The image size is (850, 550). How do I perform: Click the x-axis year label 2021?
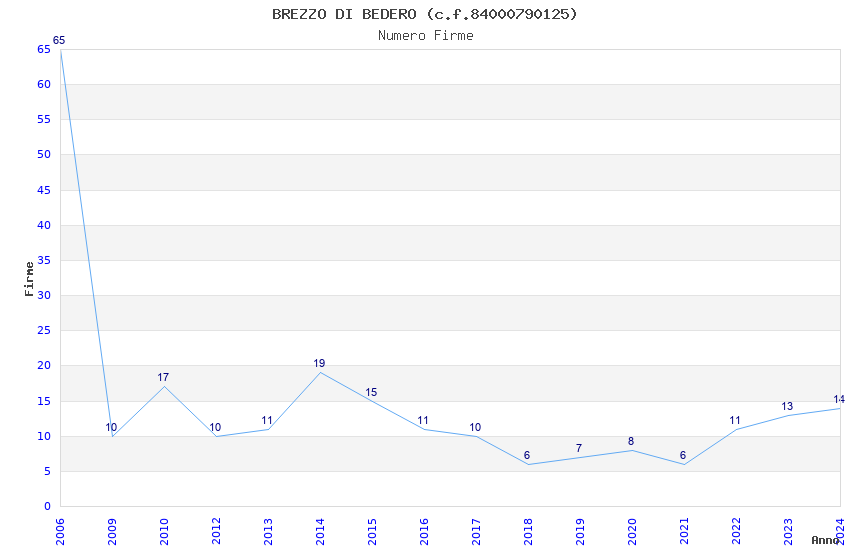point(684,531)
